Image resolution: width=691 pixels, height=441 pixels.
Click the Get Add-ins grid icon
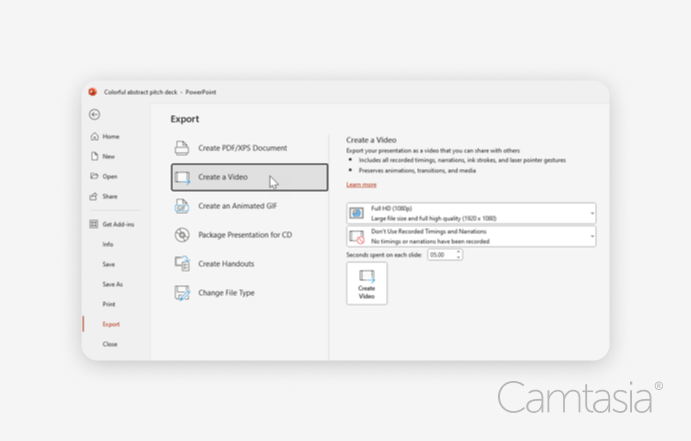point(93,224)
